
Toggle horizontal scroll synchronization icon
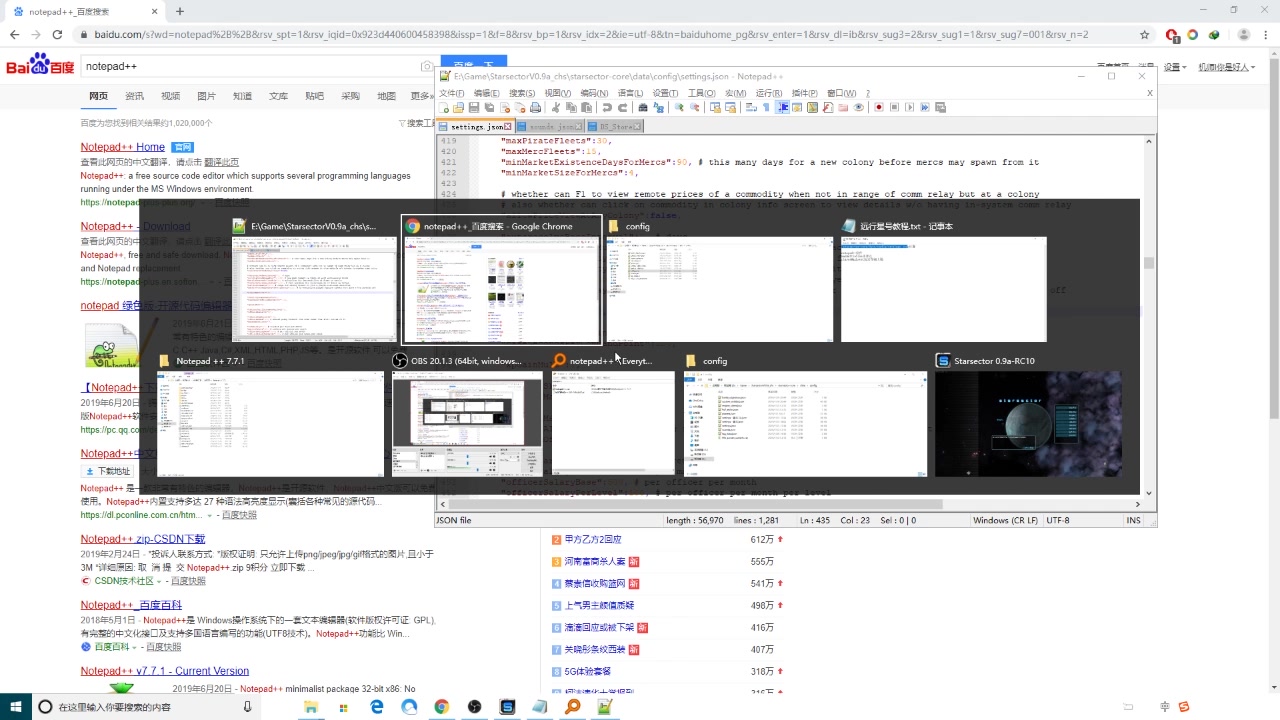click(730, 107)
